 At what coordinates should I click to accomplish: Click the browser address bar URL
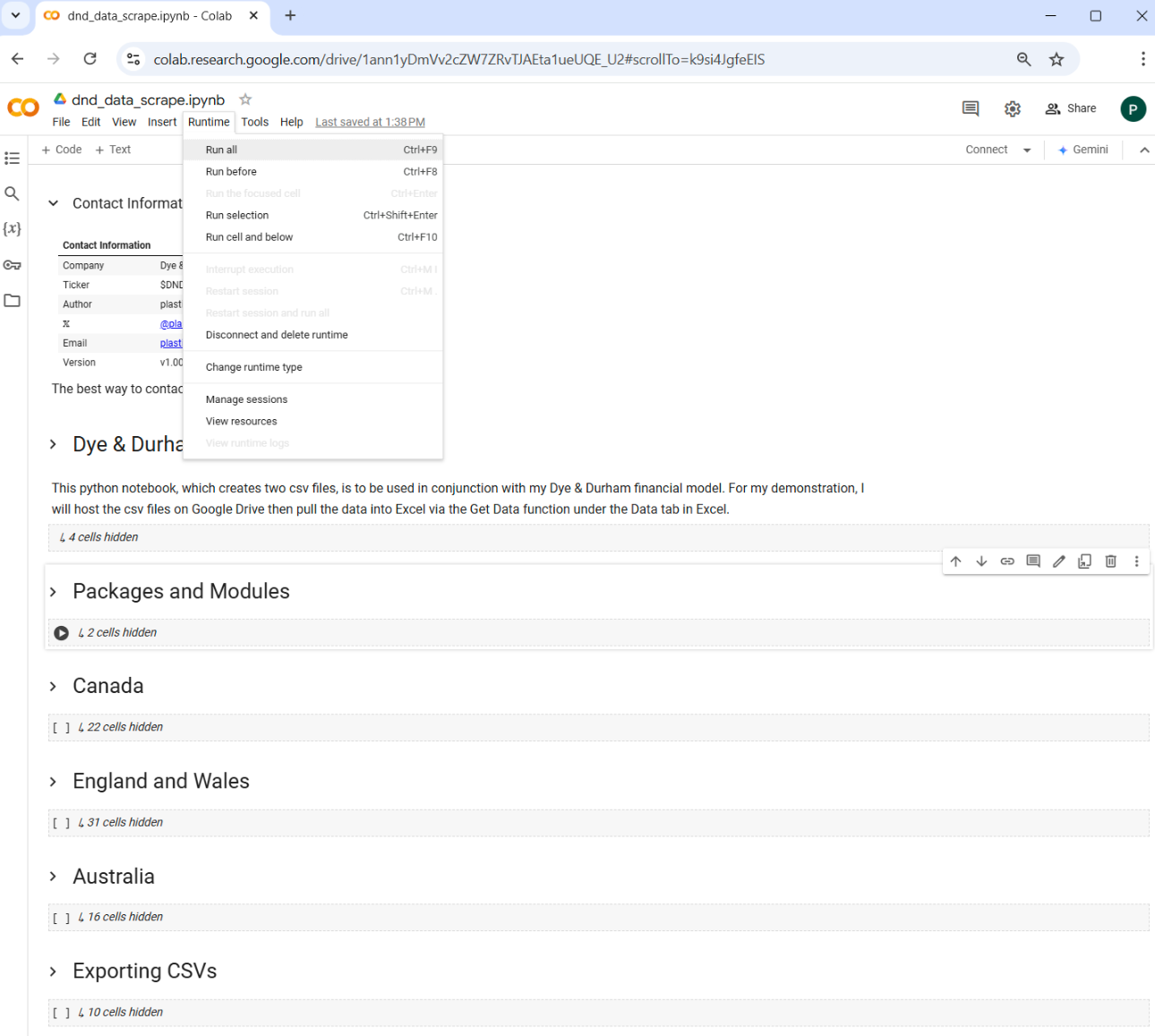point(458,60)
